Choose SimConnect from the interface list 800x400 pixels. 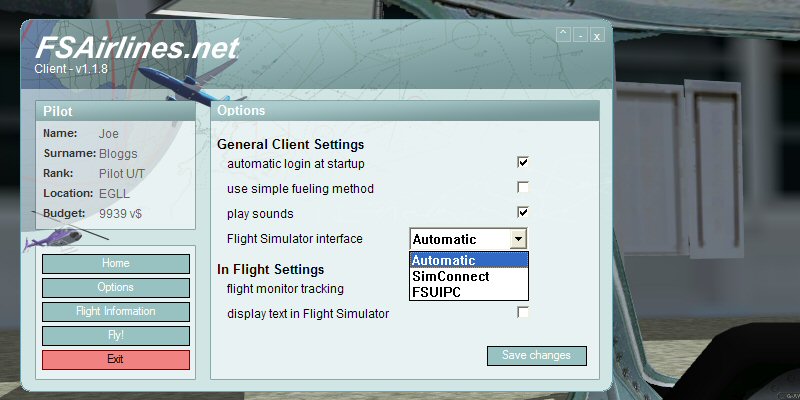468,276
